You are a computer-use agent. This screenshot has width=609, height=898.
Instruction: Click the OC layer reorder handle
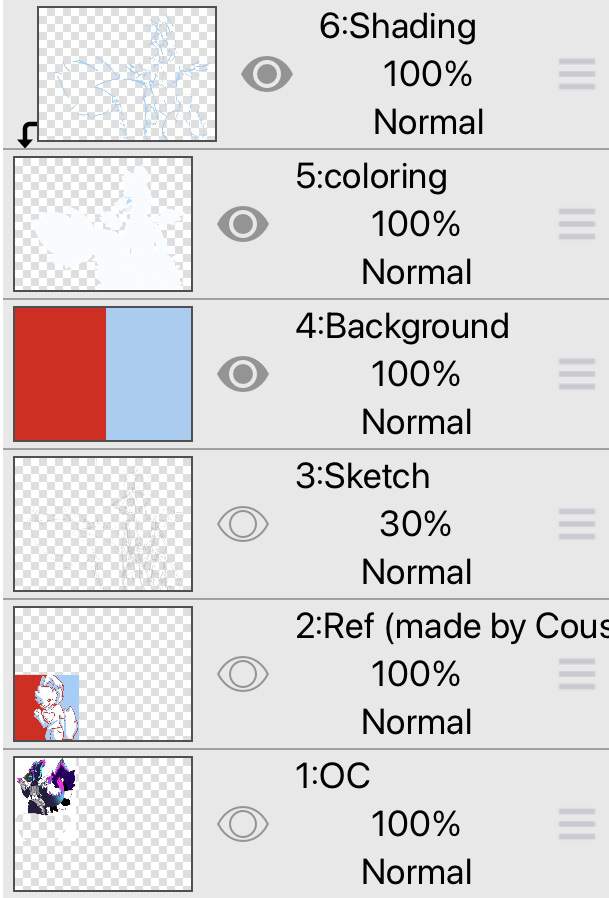pos(577,824)
